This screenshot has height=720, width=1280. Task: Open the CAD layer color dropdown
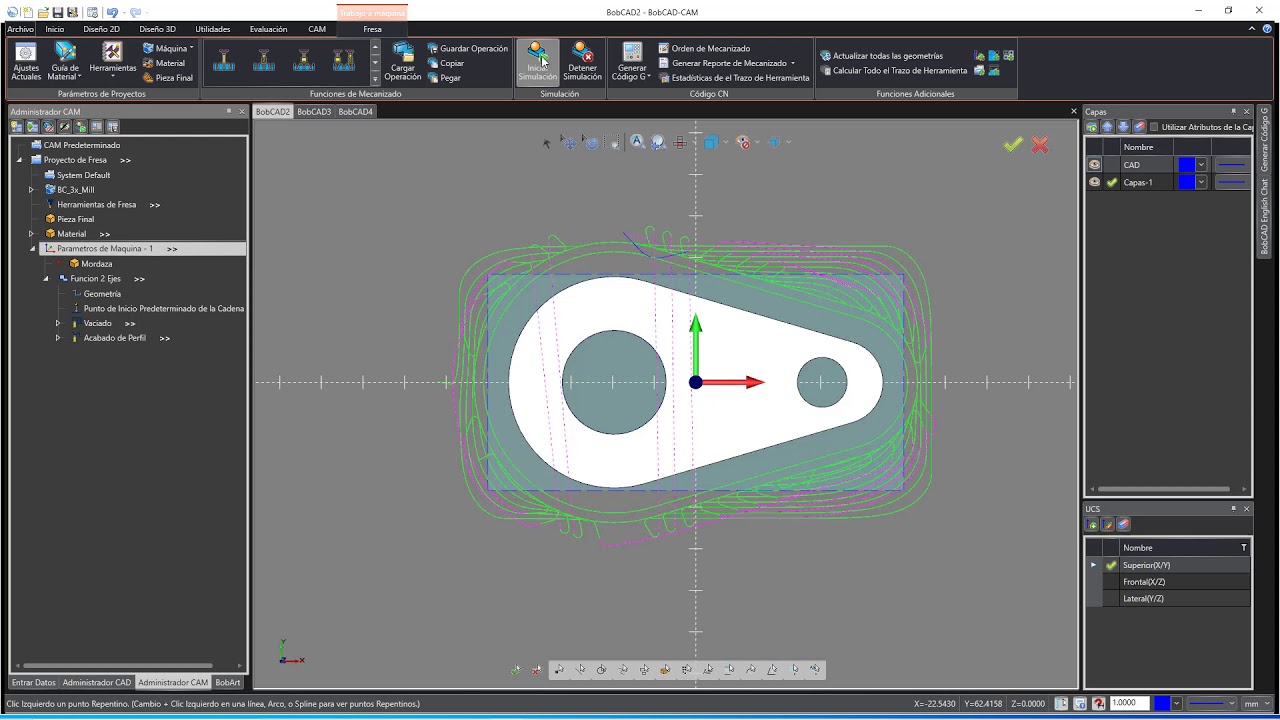1201,165
